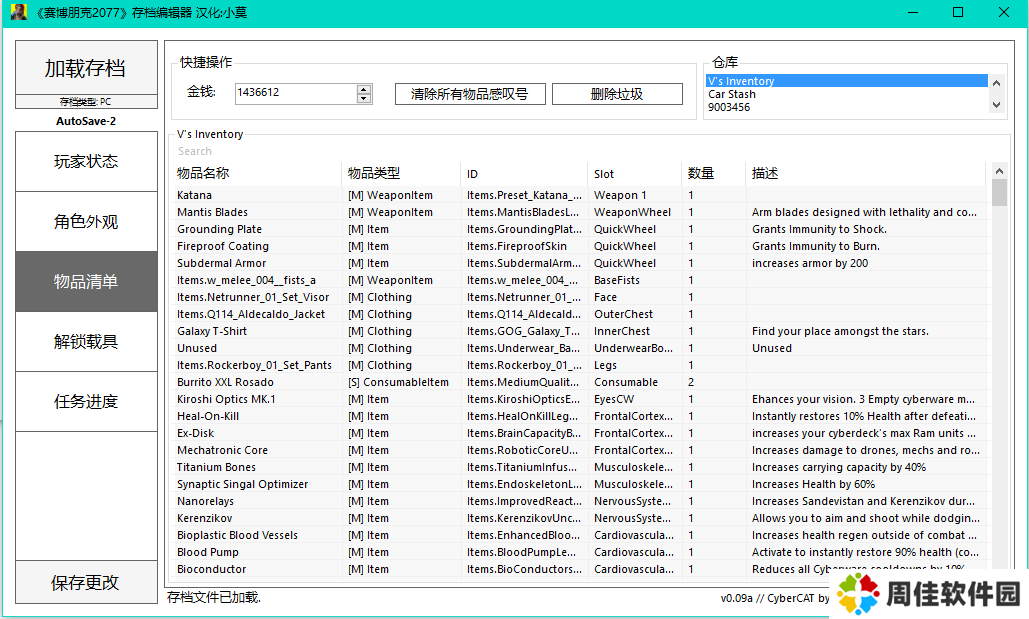Click the inventory Search field
The height and width of the screenshot is (619, 1029).
(400, 152)
